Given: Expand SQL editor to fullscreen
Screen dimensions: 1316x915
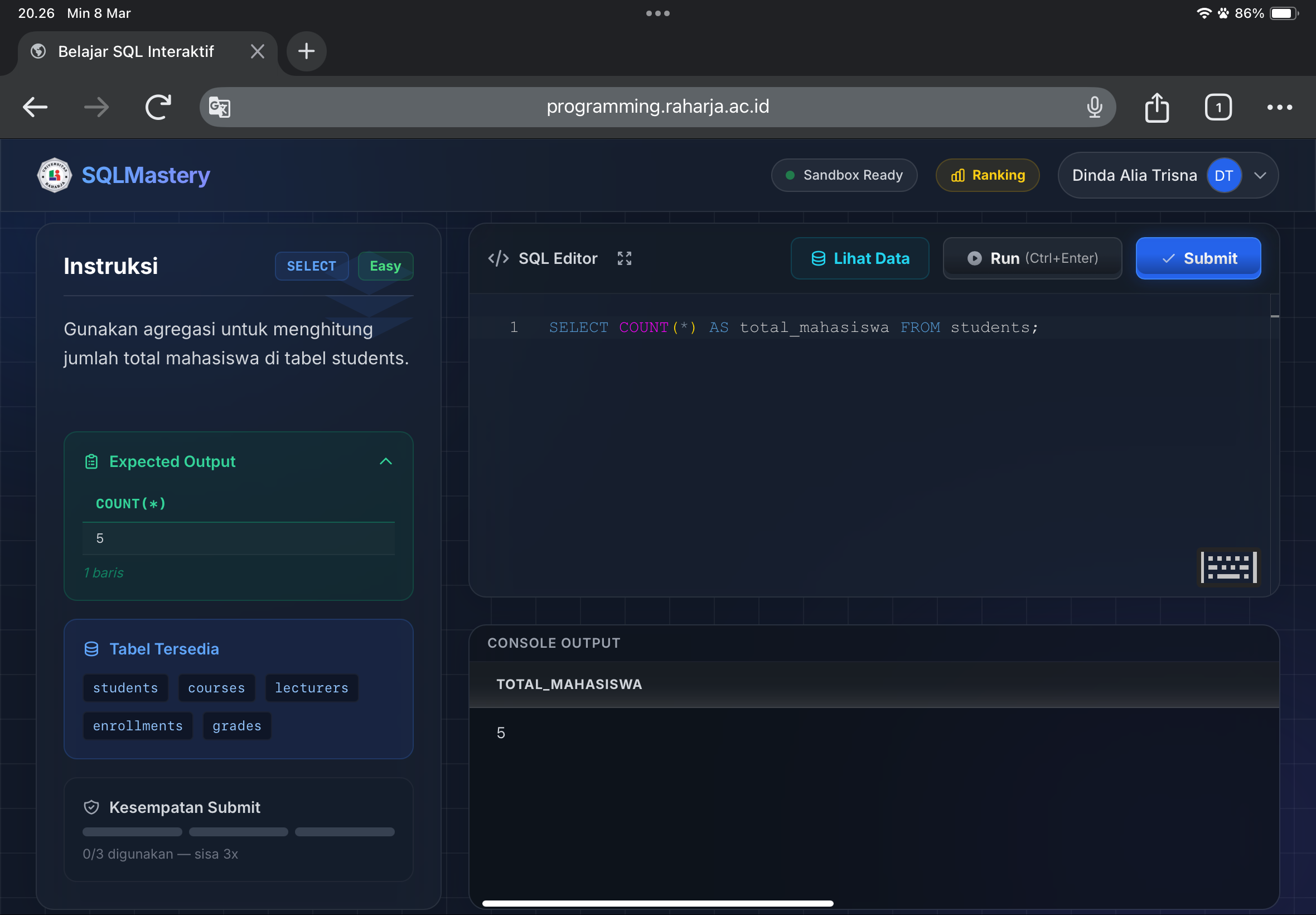Looking at the screenshot, I should tap(624, 258).
